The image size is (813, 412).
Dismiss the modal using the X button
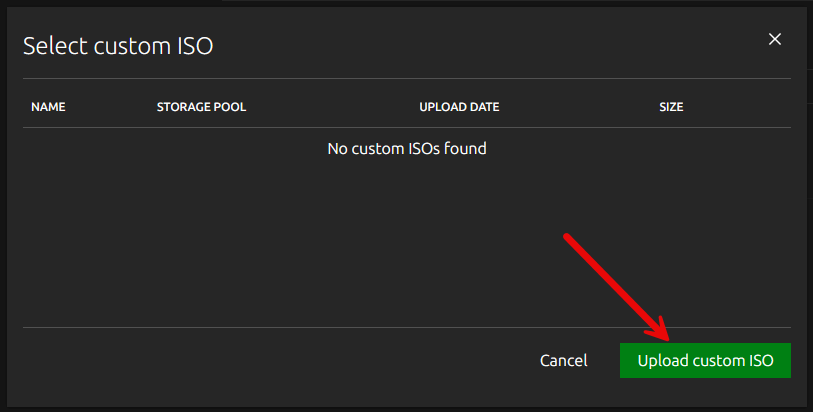[x=774, y=39]
